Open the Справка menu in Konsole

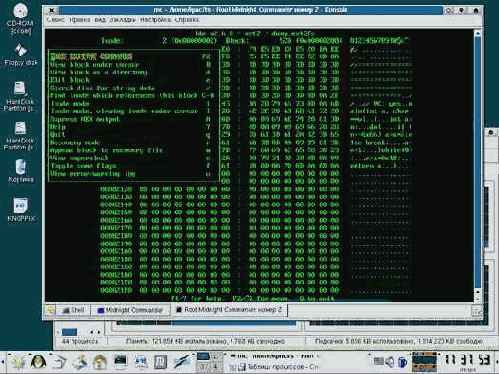tap(187, 20)
